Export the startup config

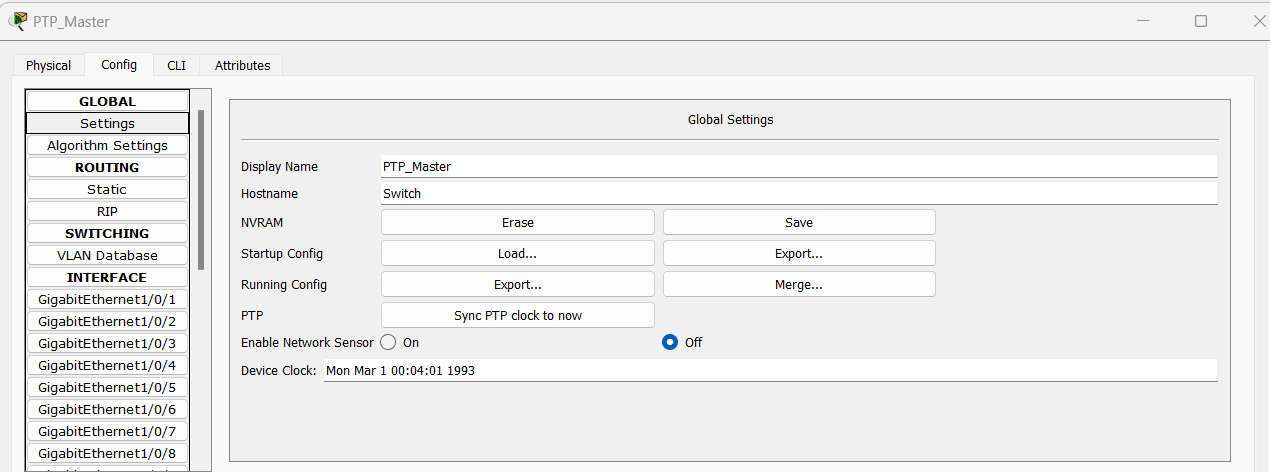point(798,253)
